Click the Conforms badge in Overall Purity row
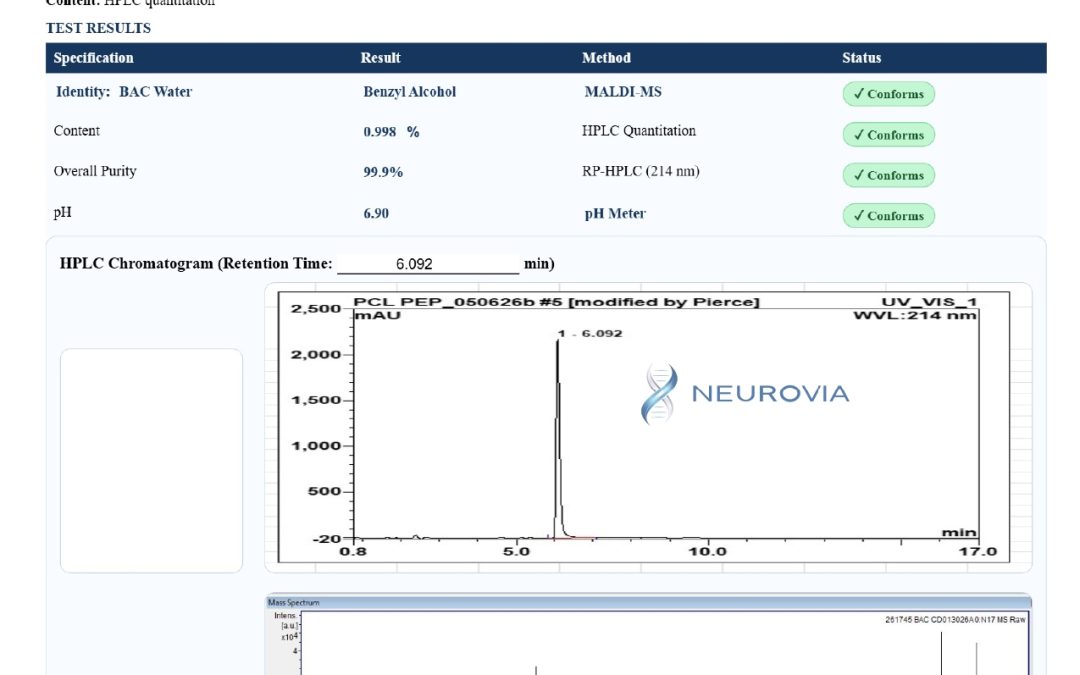The height and width of the screenshot is (675, 1080). click(889, 175)
